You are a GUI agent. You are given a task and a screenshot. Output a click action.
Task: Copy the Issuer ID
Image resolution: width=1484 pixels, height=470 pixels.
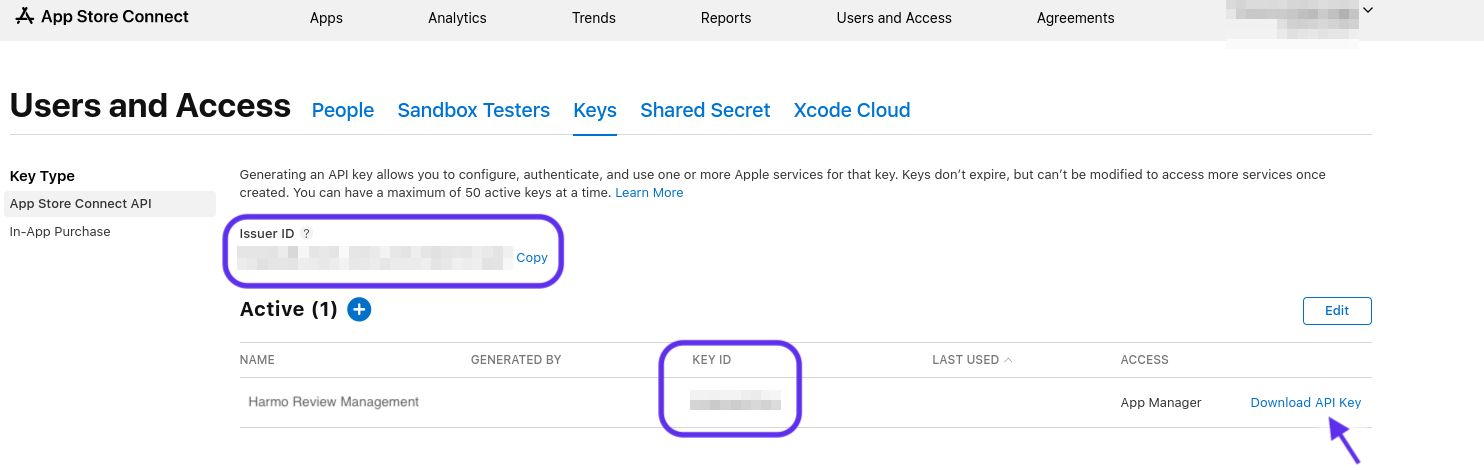(532, 258)
